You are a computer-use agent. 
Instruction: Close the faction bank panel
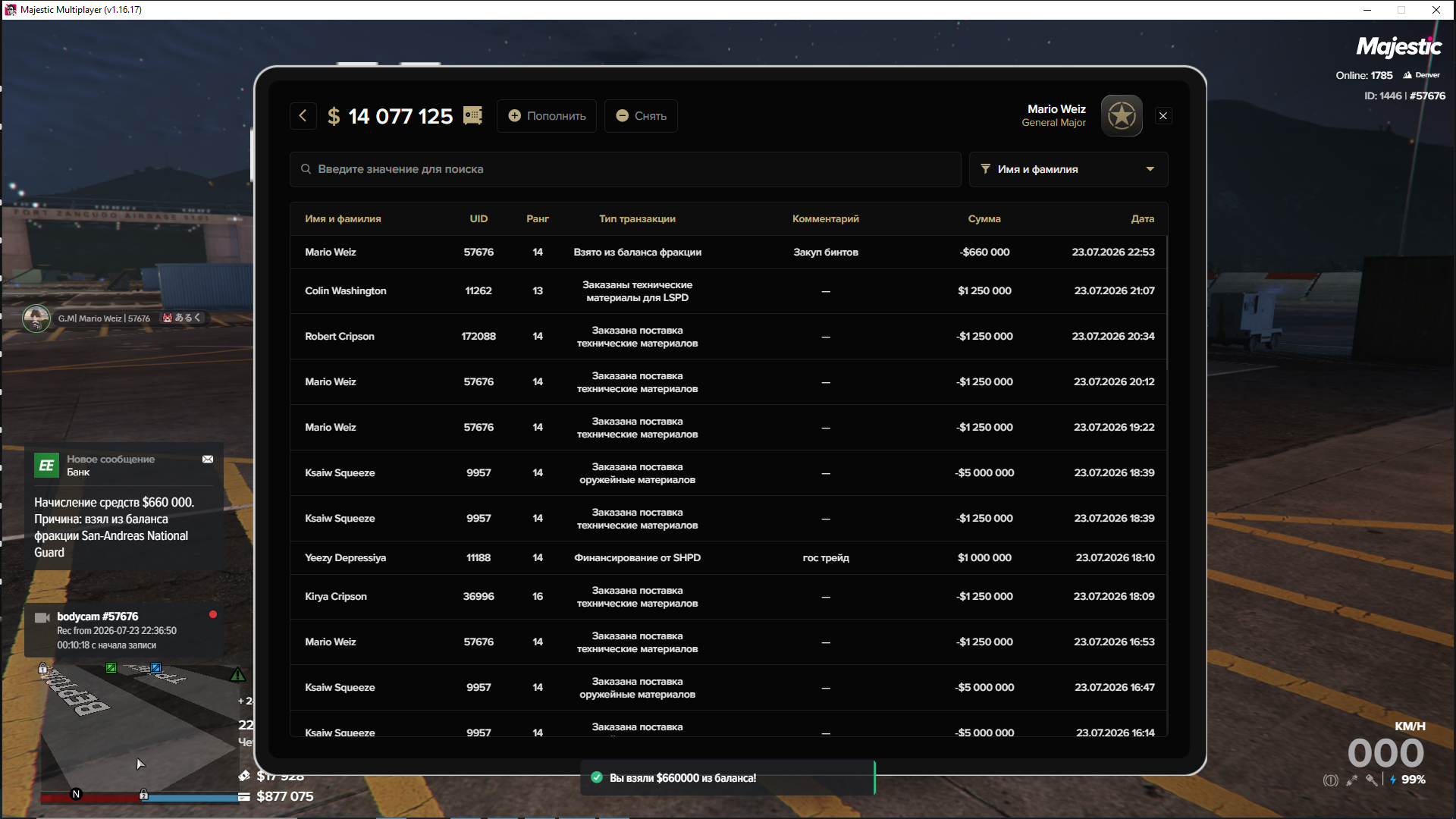1163,116
